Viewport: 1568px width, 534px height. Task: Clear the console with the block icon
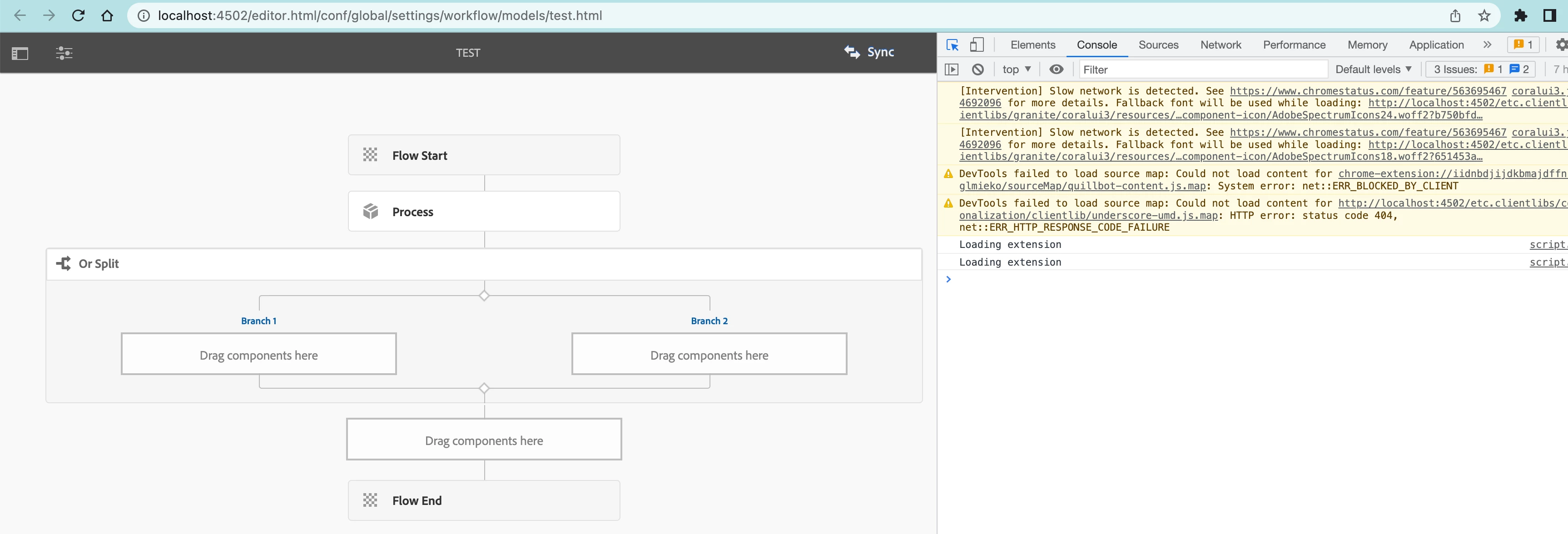tap(978, 69)
